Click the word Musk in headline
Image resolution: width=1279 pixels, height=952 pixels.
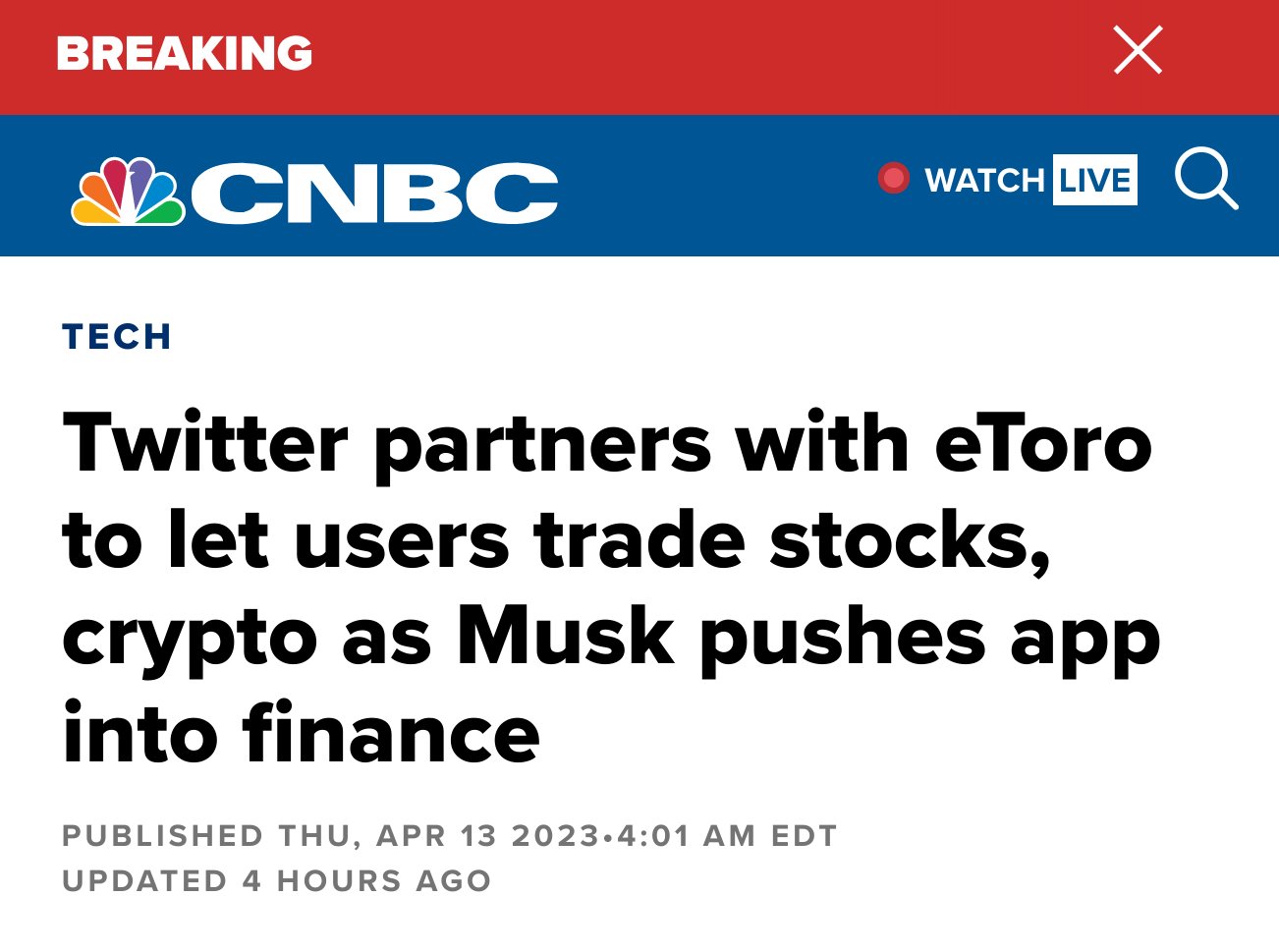pos(565,638)
